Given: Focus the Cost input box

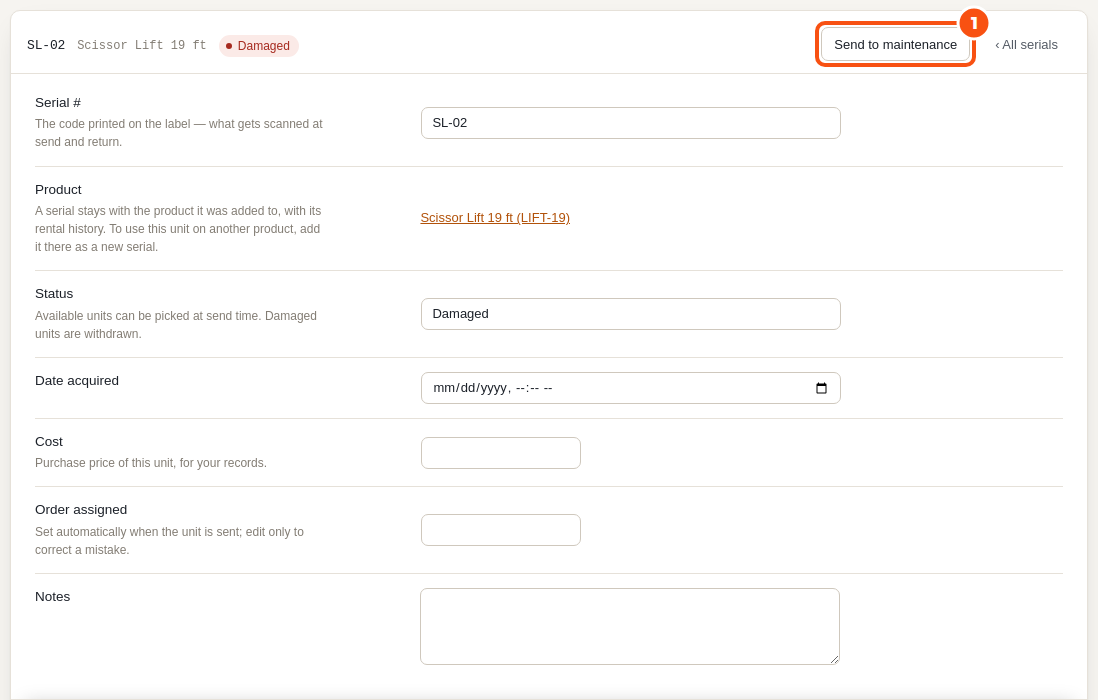Looking at the screenshot, I should tap(501, 453).
